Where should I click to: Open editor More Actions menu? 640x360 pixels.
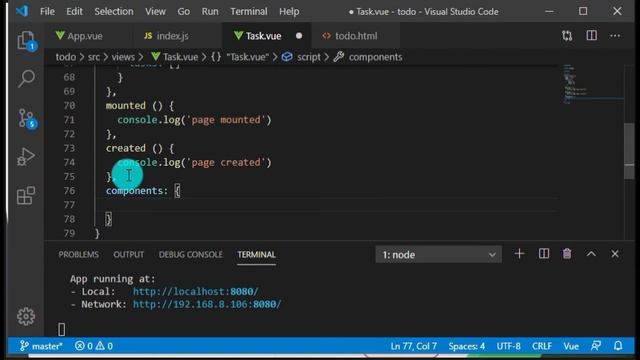pos(615,36)
